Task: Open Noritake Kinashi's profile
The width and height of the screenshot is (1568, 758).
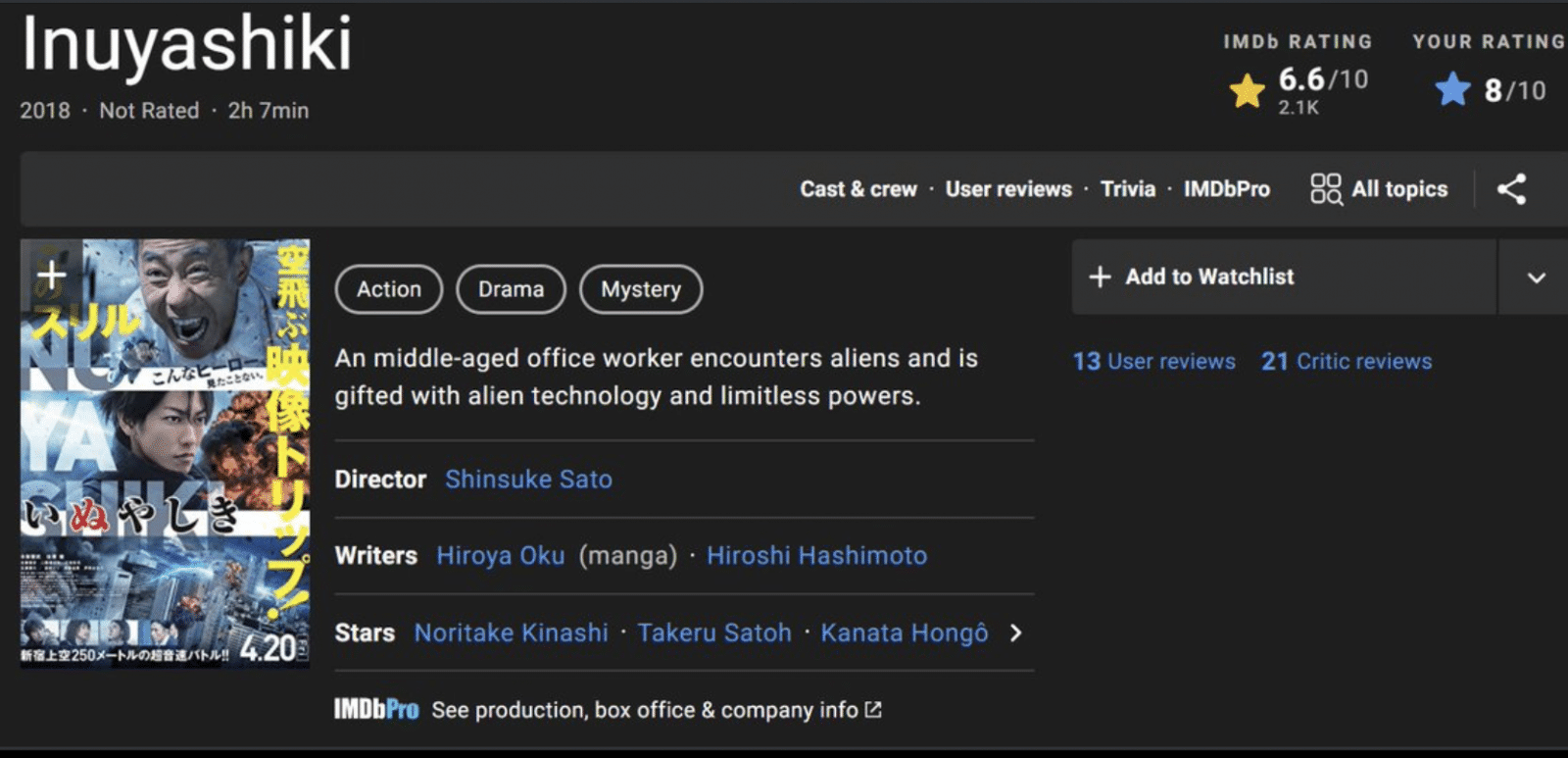Action: click(511, 633)
